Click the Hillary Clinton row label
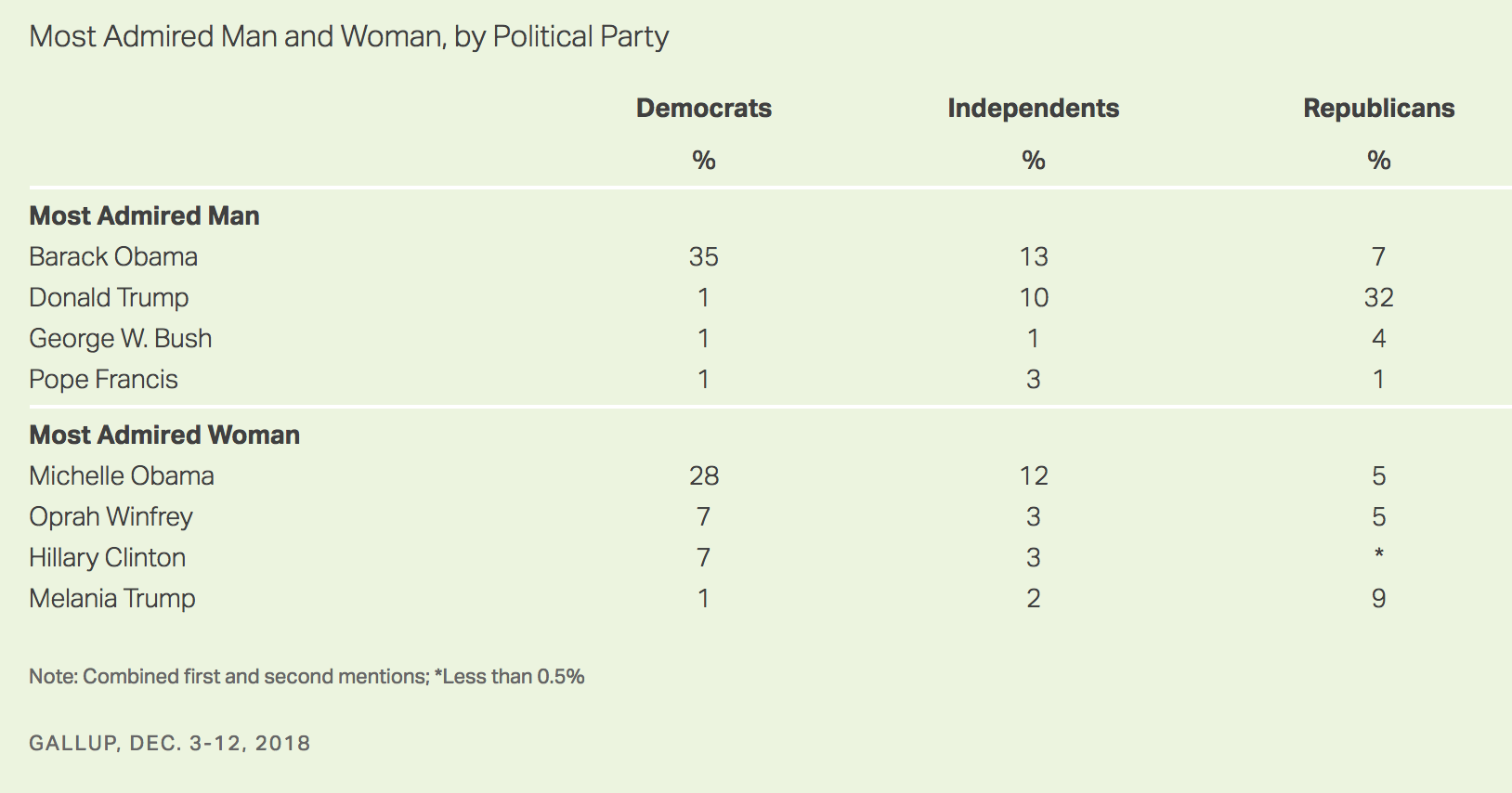 107,557
